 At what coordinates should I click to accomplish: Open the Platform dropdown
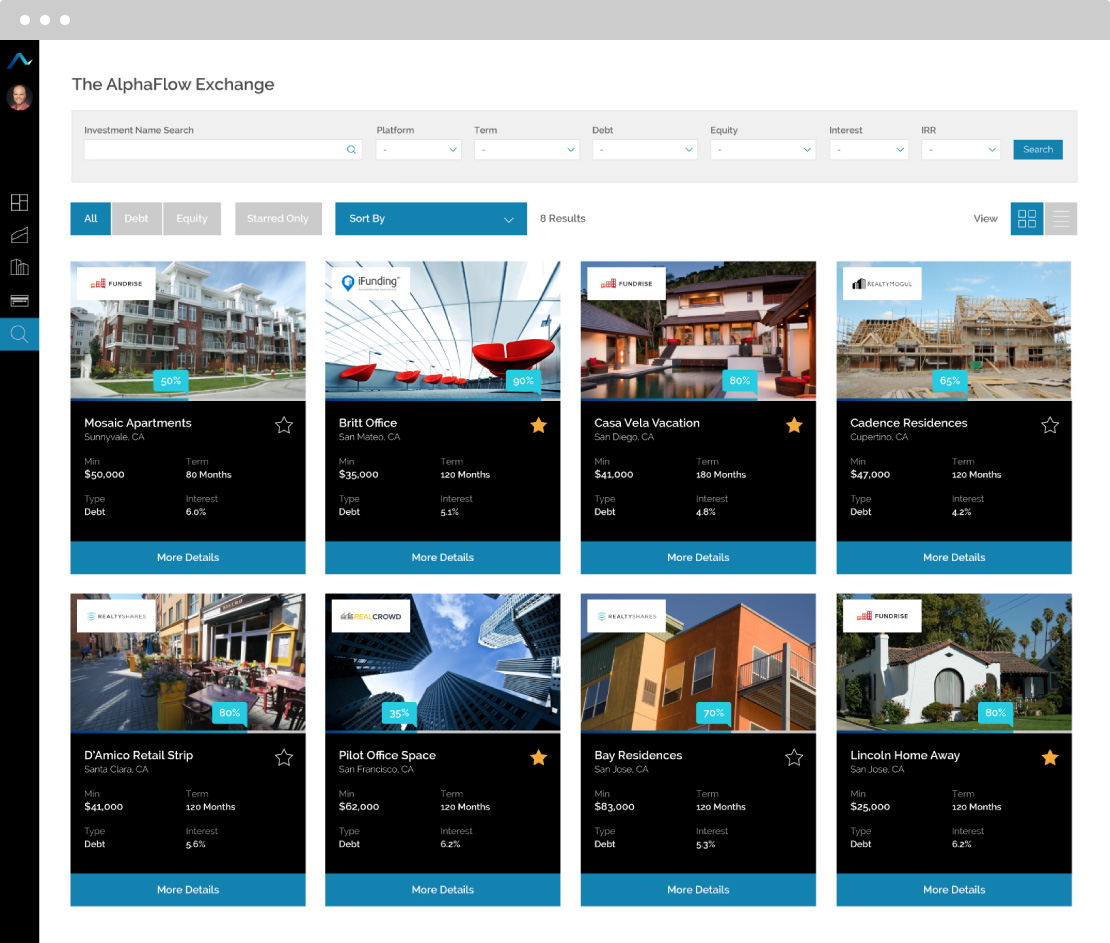pos(415,149)
